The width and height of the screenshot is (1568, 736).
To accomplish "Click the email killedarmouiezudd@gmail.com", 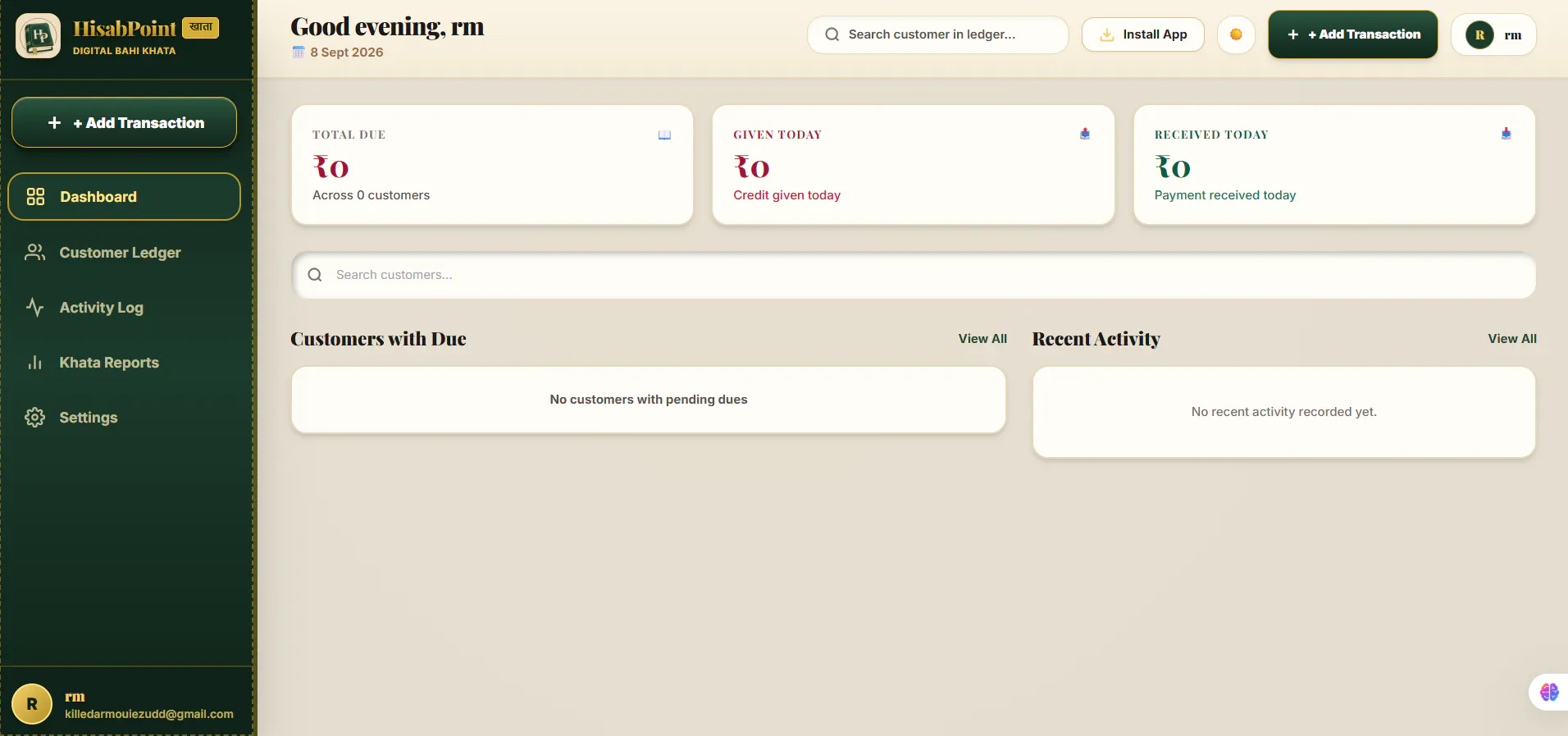I will tap(149, 714).
